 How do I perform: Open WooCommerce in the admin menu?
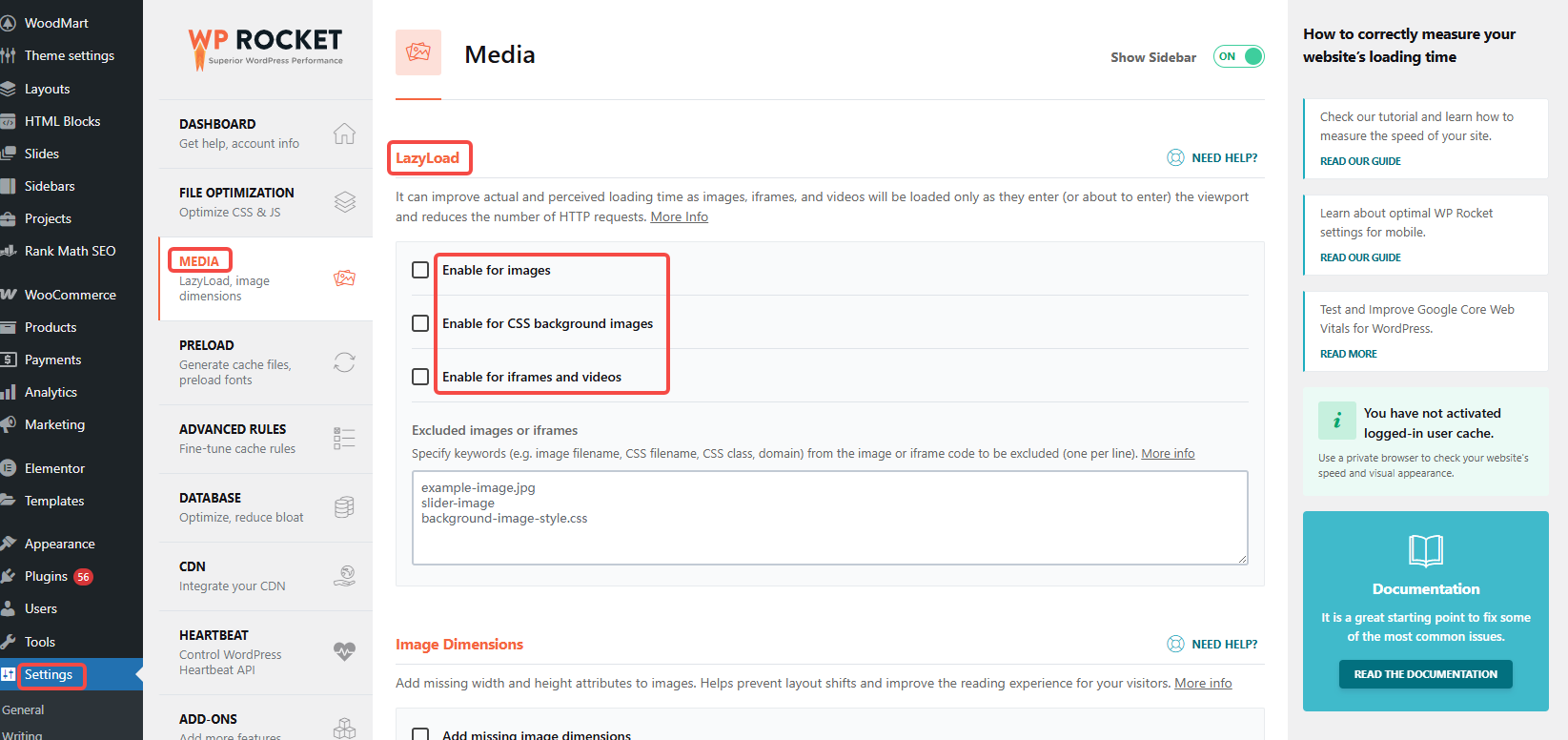(x=70, y=295)
